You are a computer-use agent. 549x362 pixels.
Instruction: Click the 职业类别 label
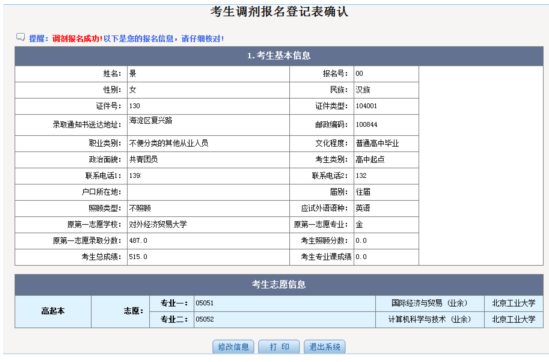point(105,143)
